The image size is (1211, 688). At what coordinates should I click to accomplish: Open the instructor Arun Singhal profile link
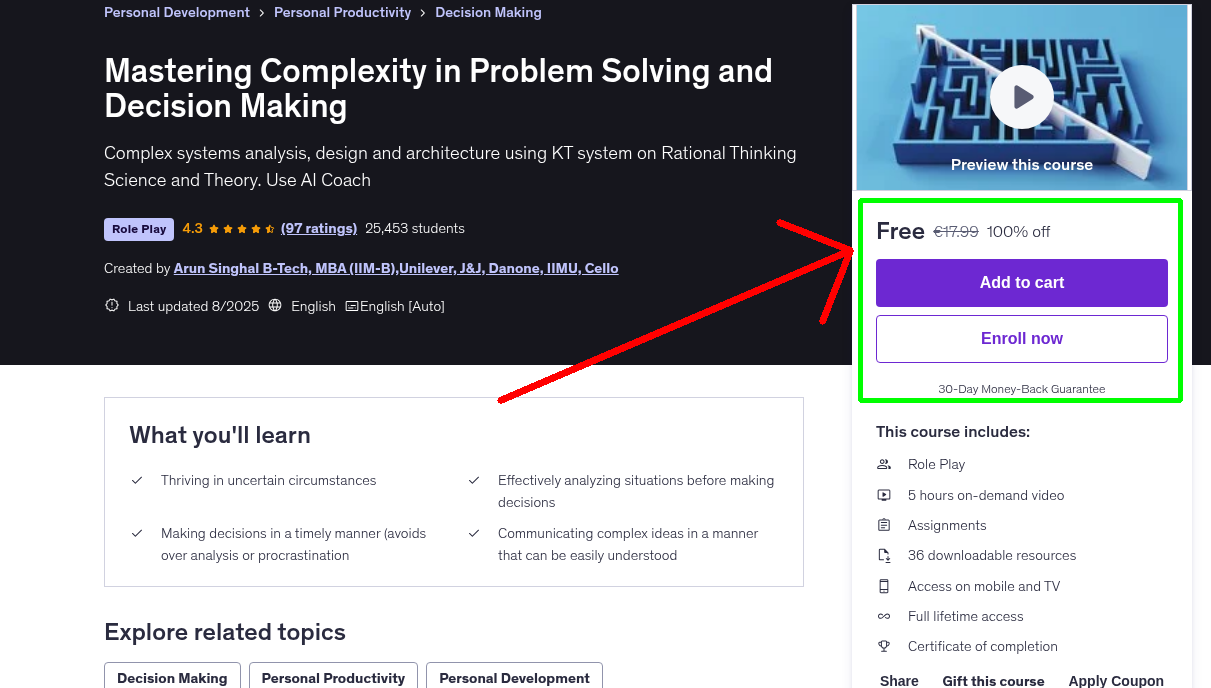pos(397,268)
